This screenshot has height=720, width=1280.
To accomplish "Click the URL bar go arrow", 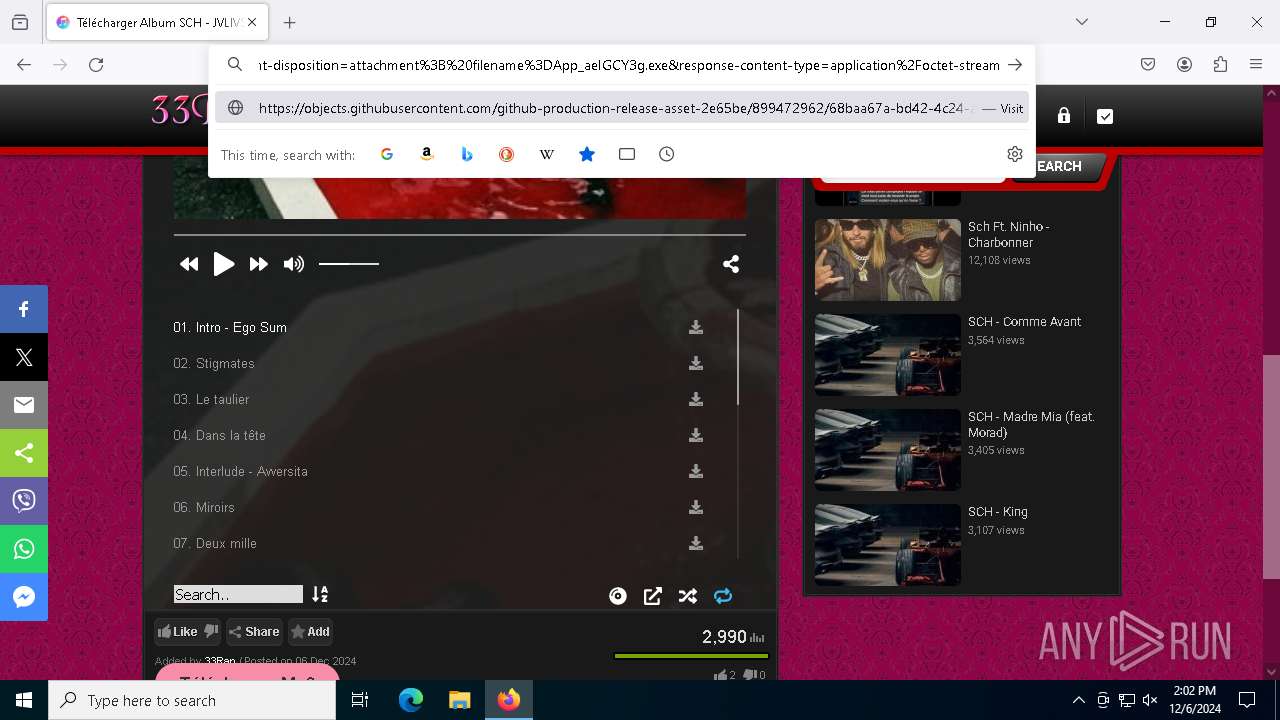I will (x=1015, y=65).
